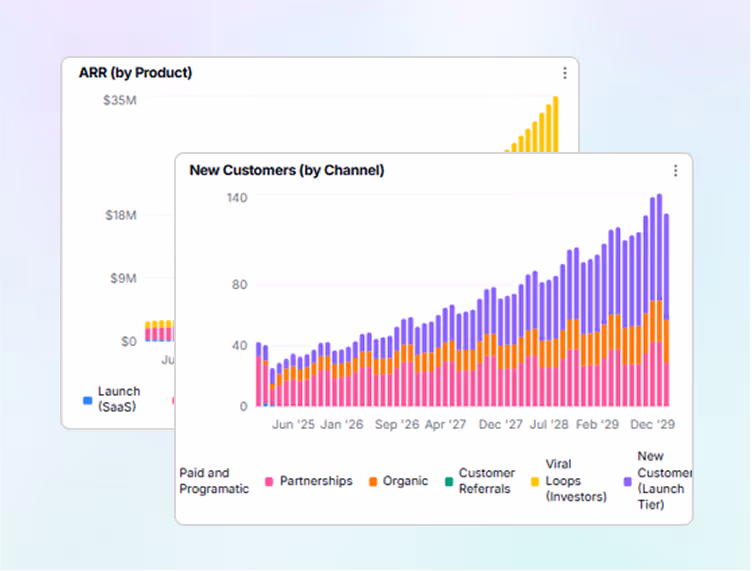Click the tallest purple bar in New Customers chart

[x=659, y=247]
